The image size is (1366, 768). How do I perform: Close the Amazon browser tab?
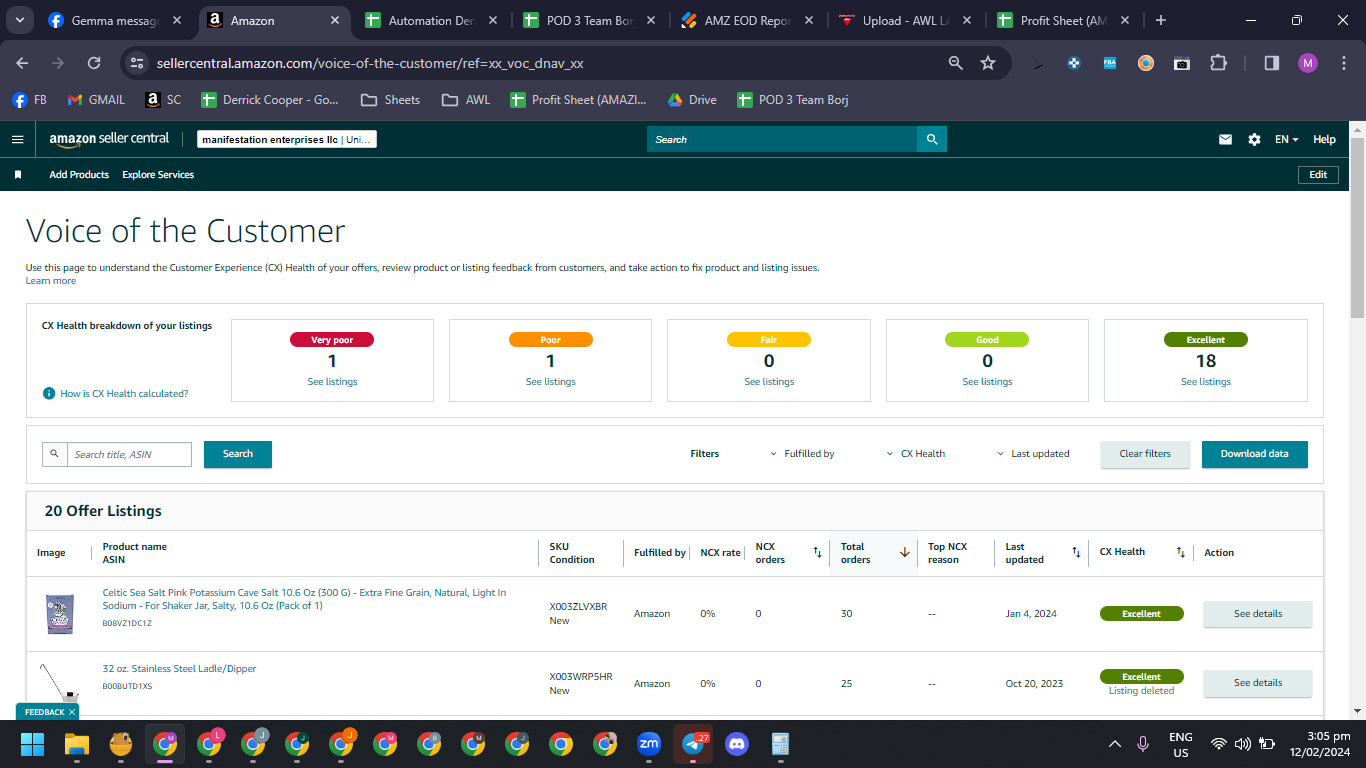333,20
